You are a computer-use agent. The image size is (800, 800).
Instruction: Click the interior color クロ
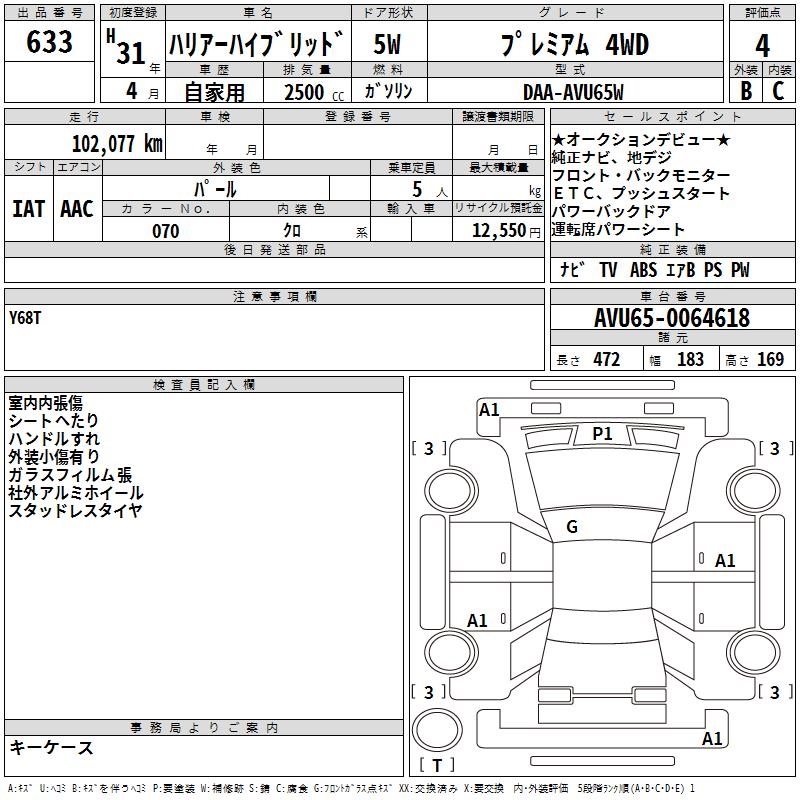coord(292,231)
